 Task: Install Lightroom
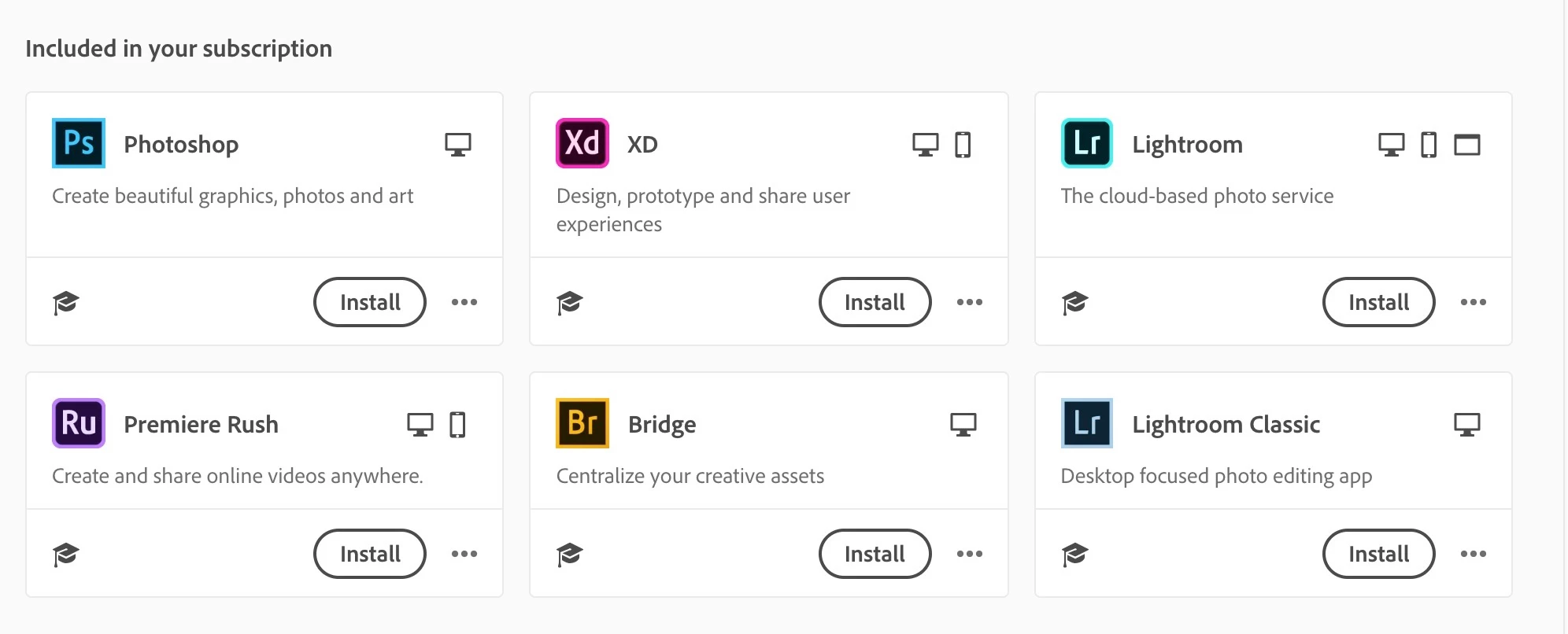[x=1379, y=302]
